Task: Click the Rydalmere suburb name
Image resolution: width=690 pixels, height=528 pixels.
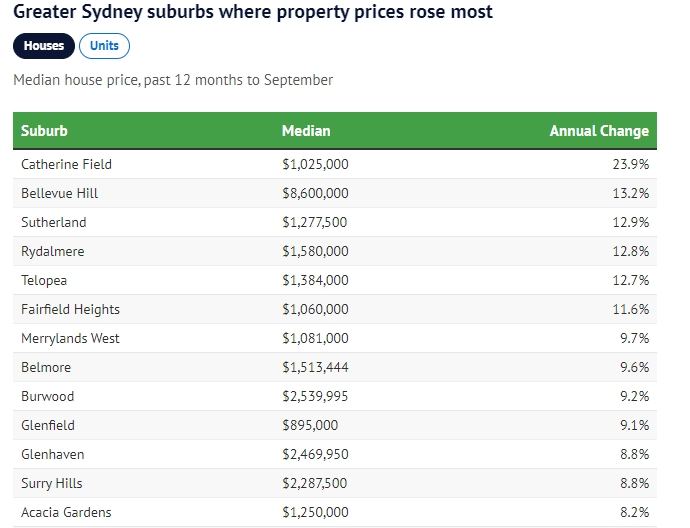Action: (54, 251)
